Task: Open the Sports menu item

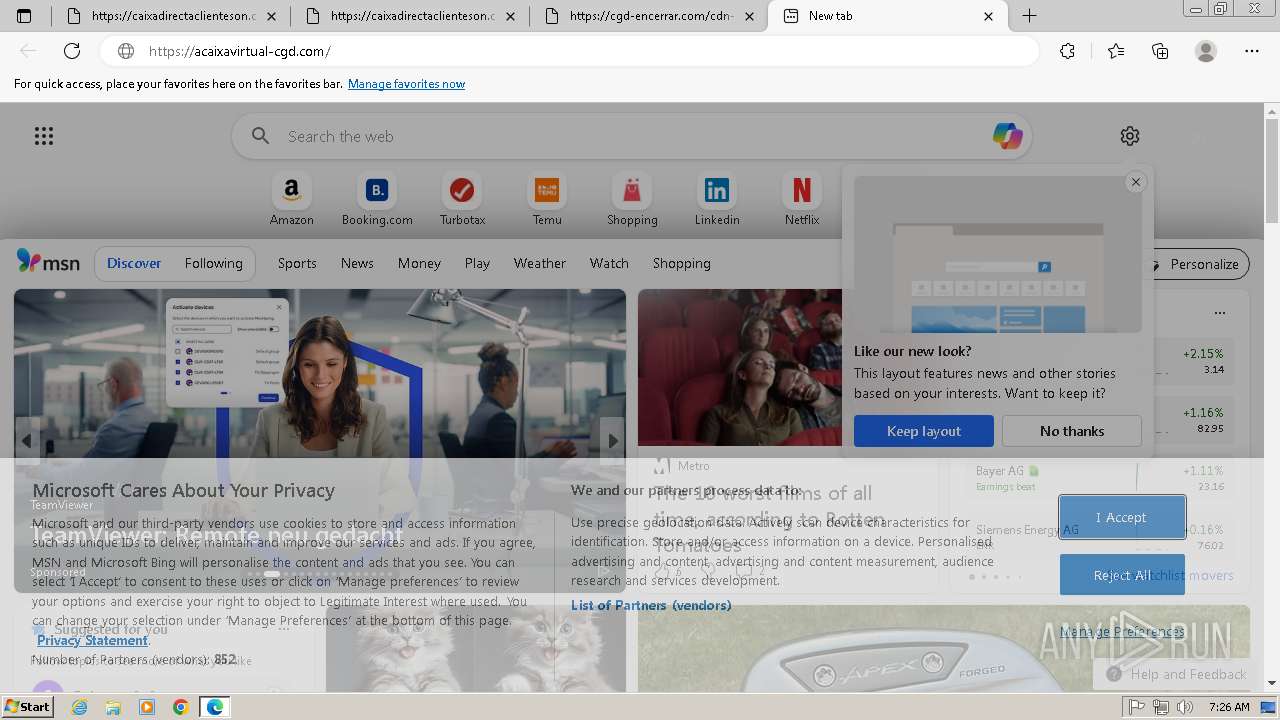Action: pos(297,263)
